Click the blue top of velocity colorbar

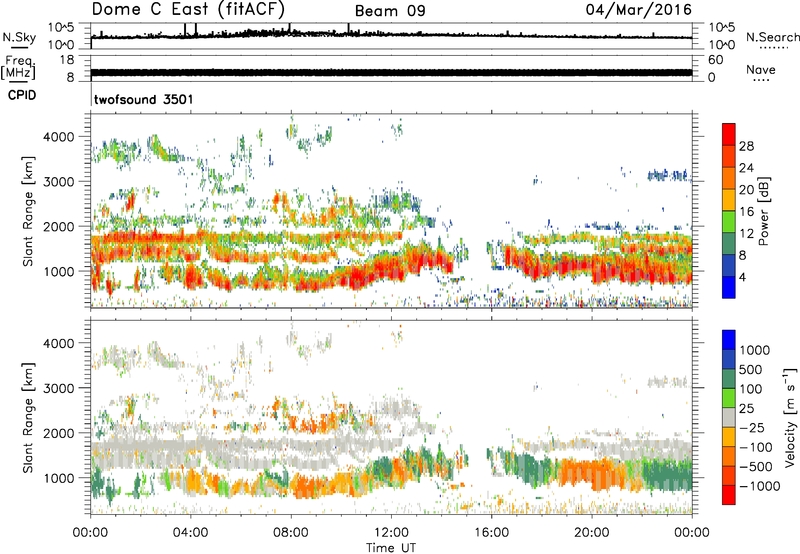[x=729, y=340]
